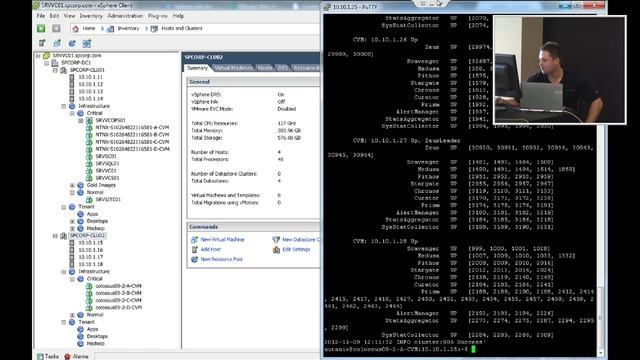This screenshot has width=640, height=360.
Task: Click the grey forward navigation arrow
Action: [x=56, y=28]
